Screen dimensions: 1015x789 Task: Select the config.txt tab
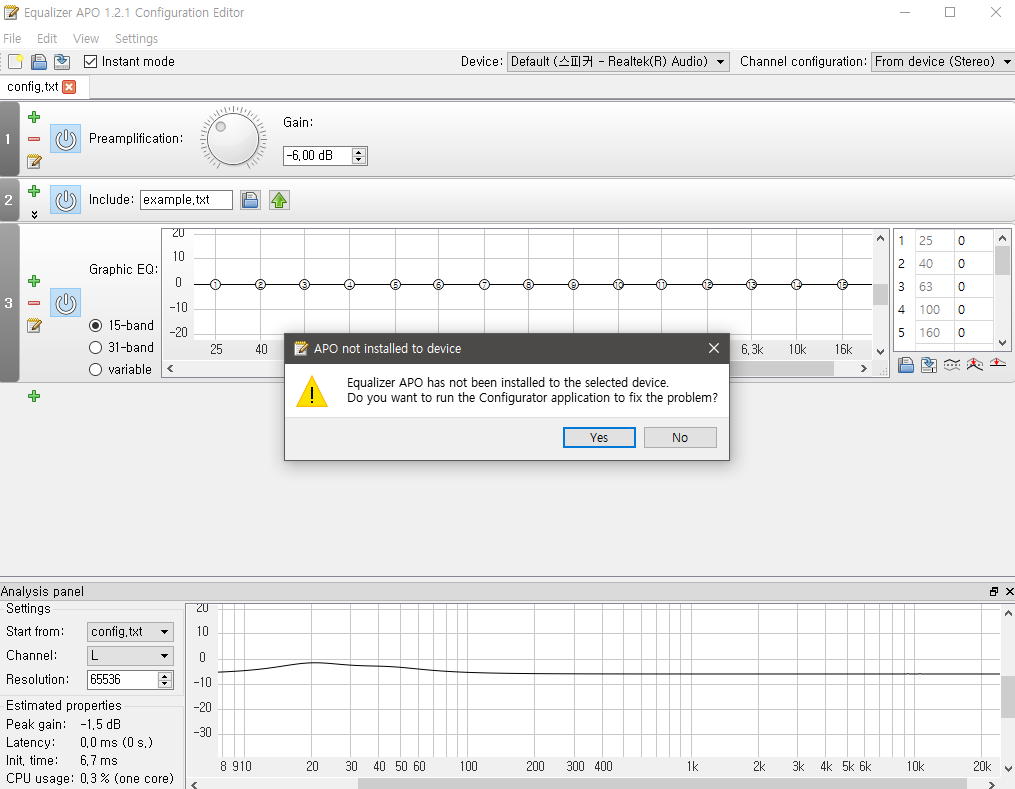tap(32, 87)
